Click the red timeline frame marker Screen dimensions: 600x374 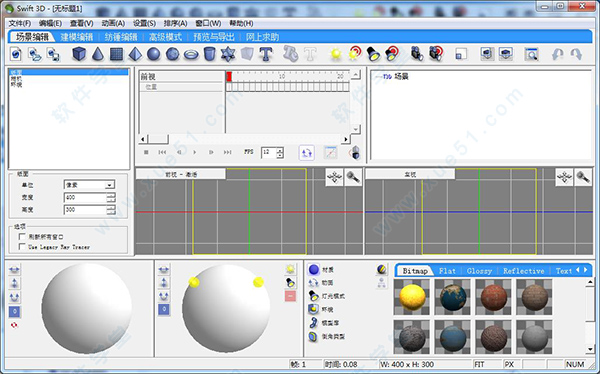[229, 76]
